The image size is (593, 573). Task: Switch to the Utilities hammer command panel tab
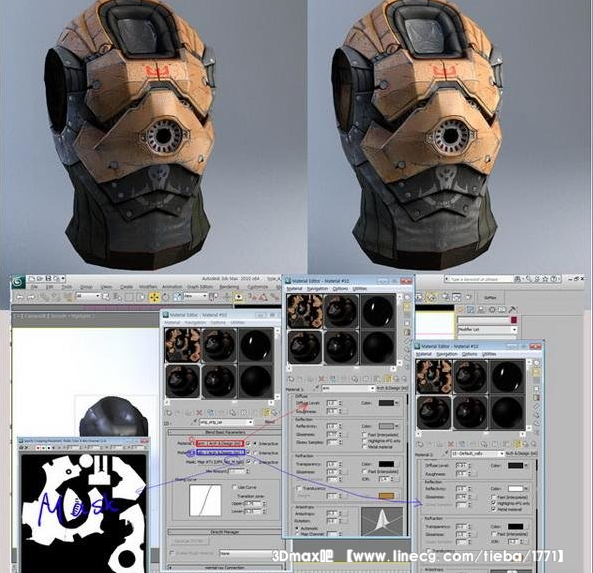coord(512,310)
